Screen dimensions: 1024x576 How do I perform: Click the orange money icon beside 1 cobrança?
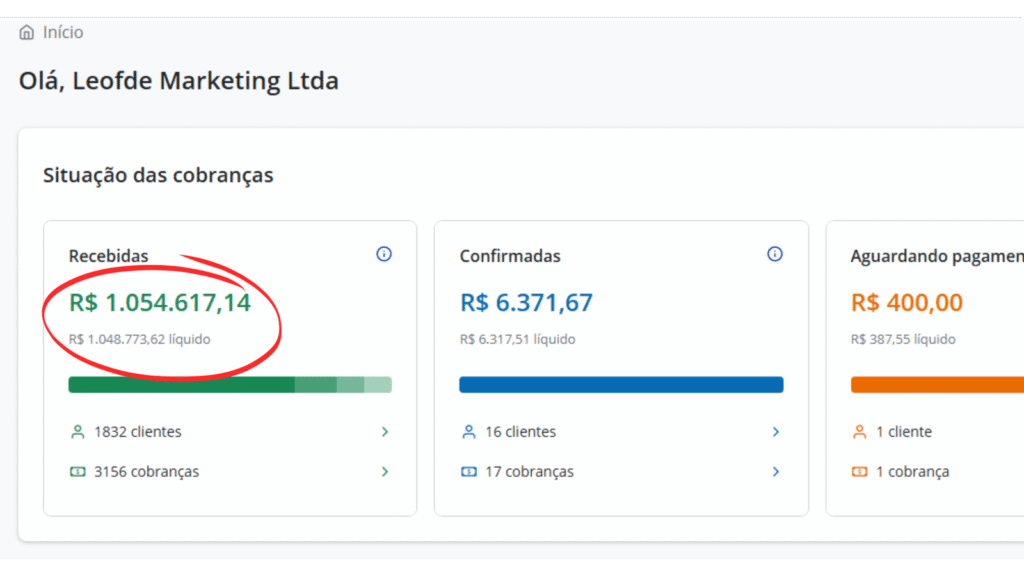(859, 472)
